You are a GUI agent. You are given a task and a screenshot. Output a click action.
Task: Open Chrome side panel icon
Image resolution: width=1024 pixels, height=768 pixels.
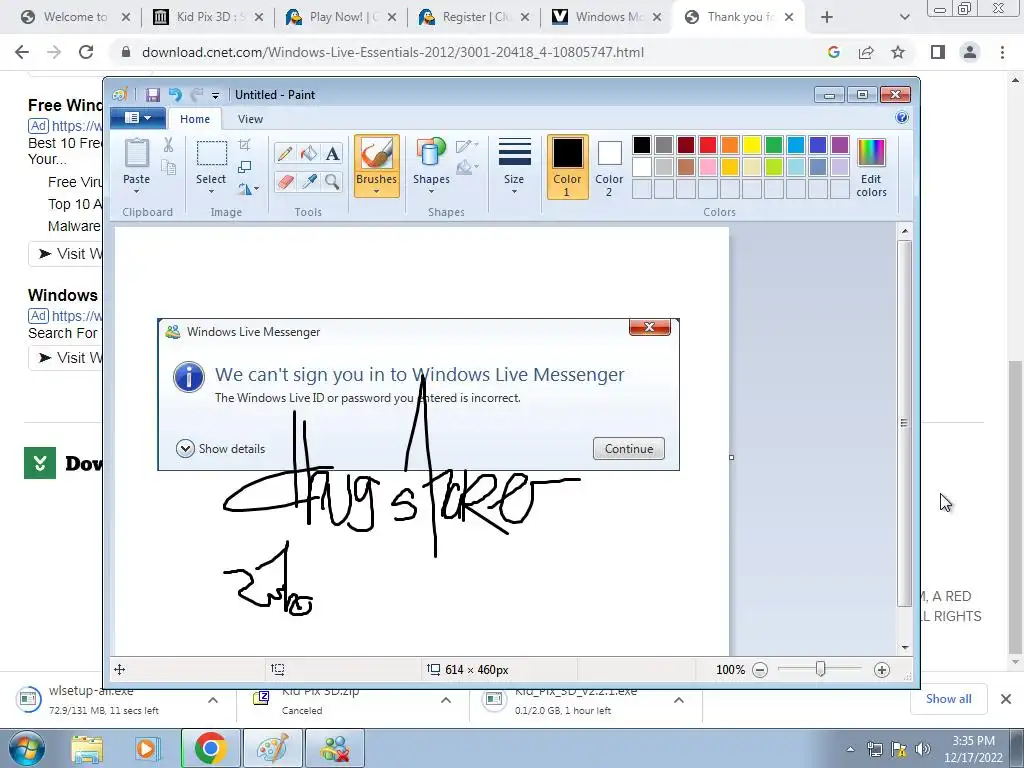point(938,52)
